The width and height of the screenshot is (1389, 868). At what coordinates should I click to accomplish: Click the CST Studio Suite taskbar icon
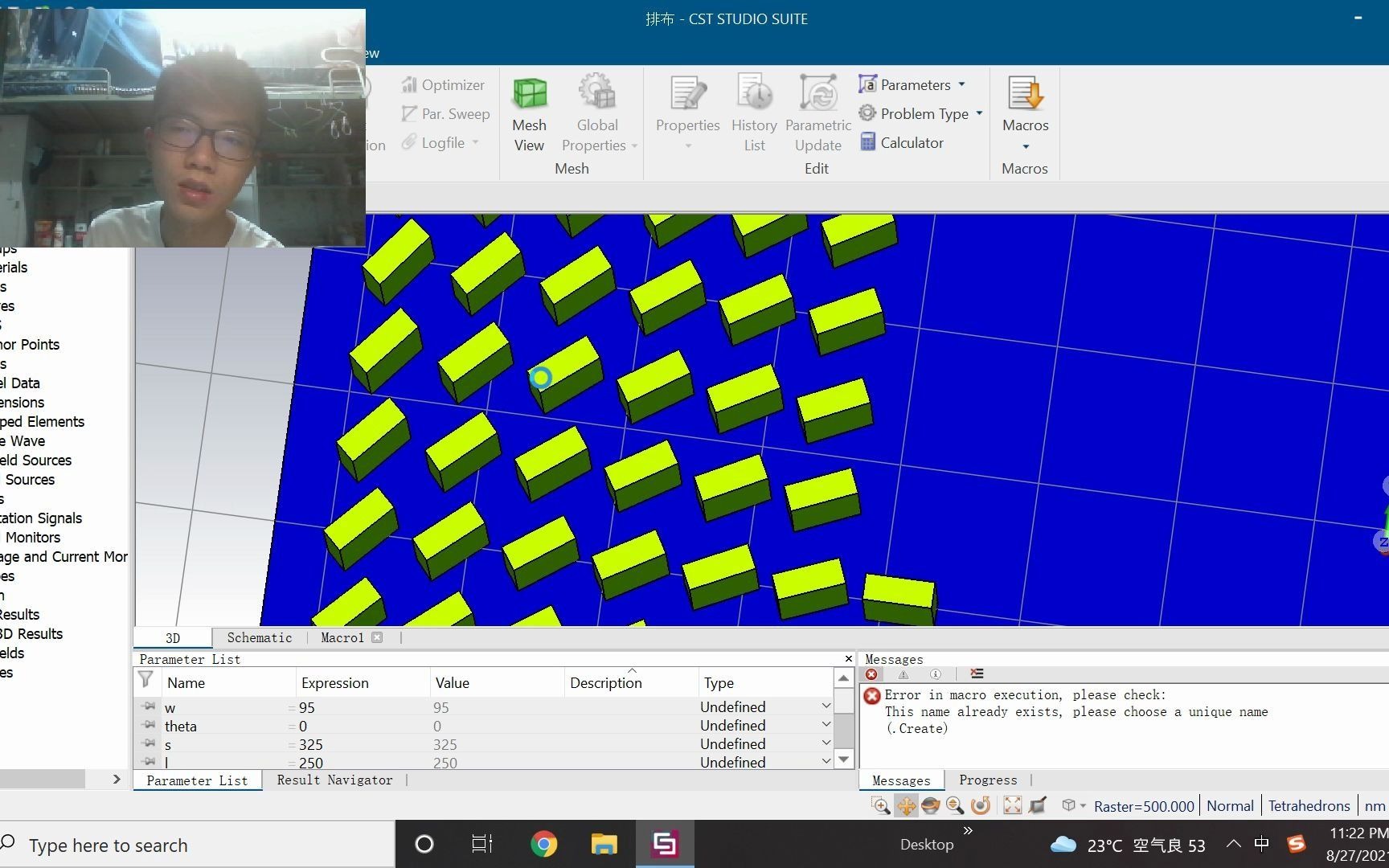click(665, 844)
